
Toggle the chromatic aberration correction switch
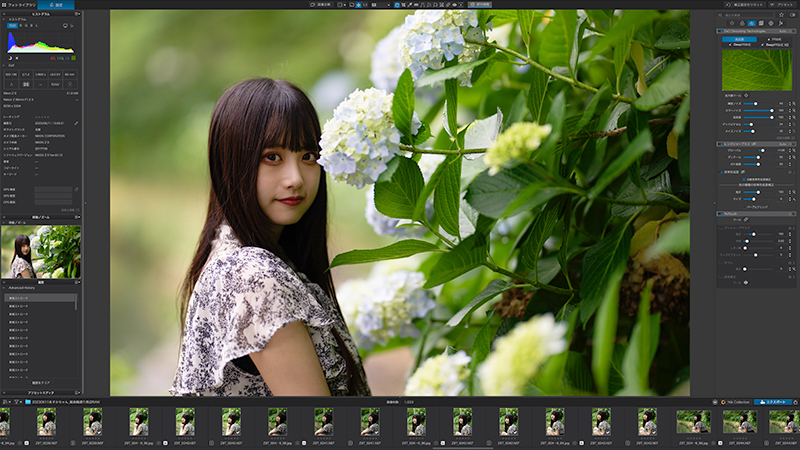click(x=721, y=172)
